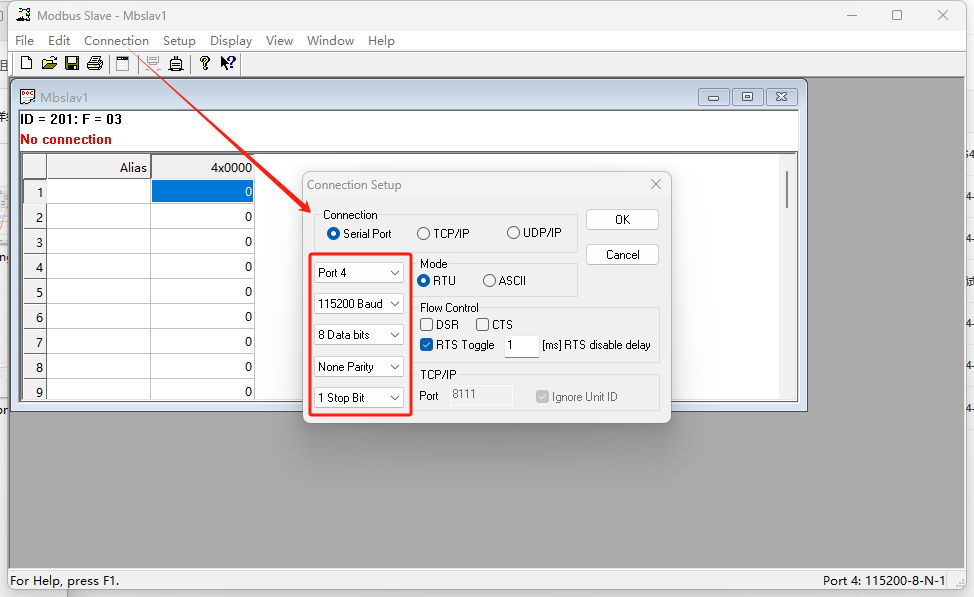Viewport: 974px width, 597px height.
Task: Click the RTS disable delay input field
Action: 521,346
